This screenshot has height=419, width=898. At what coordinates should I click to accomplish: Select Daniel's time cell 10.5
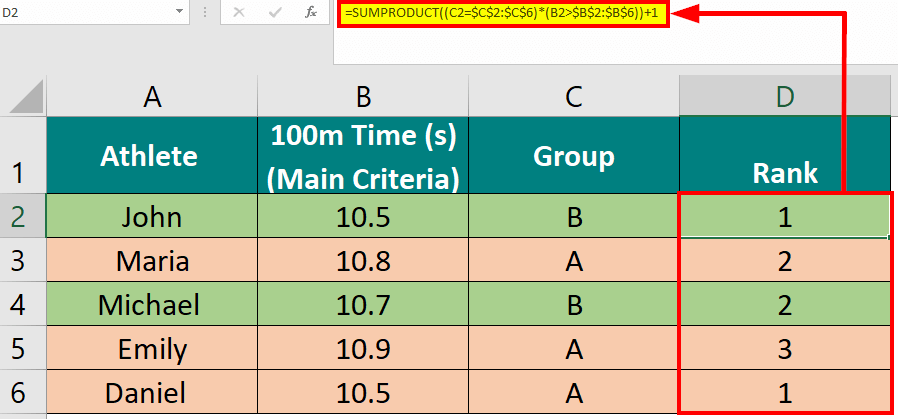[x=363, y=392]
